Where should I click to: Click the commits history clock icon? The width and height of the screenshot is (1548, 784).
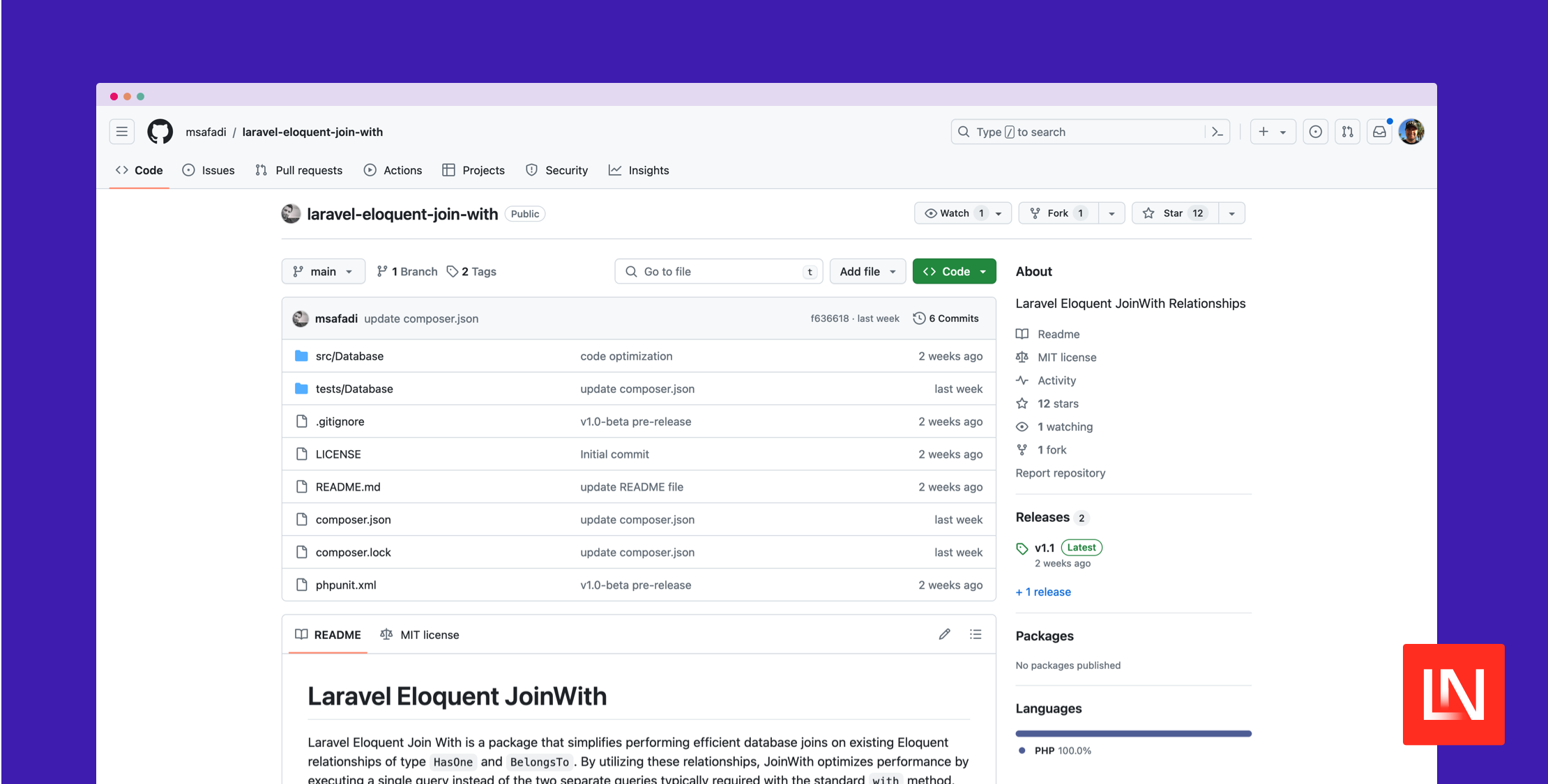click(919, 318)
